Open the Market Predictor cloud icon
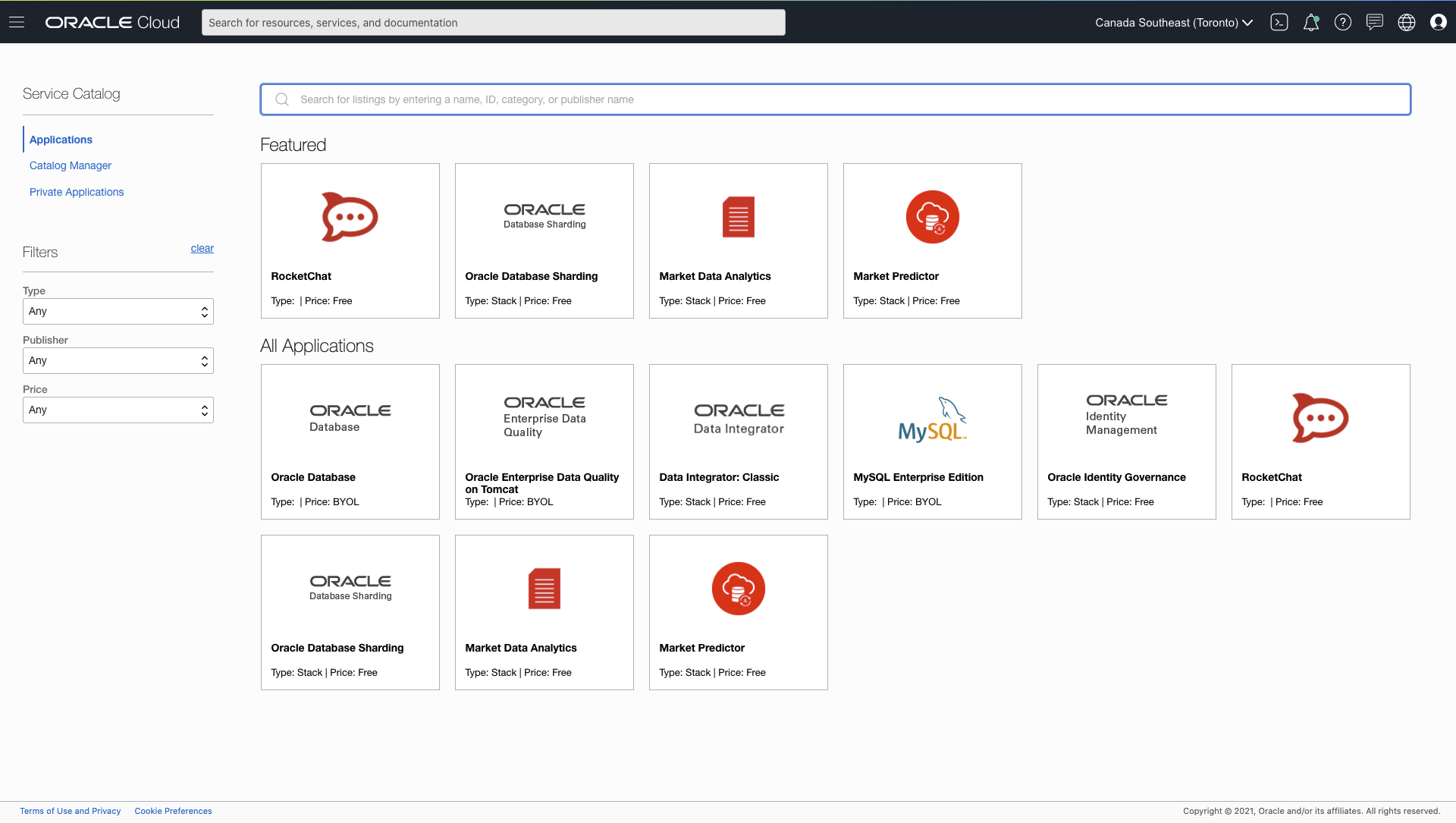The height and width of the screenshot is (823, 1456). (x=932, y=217)
